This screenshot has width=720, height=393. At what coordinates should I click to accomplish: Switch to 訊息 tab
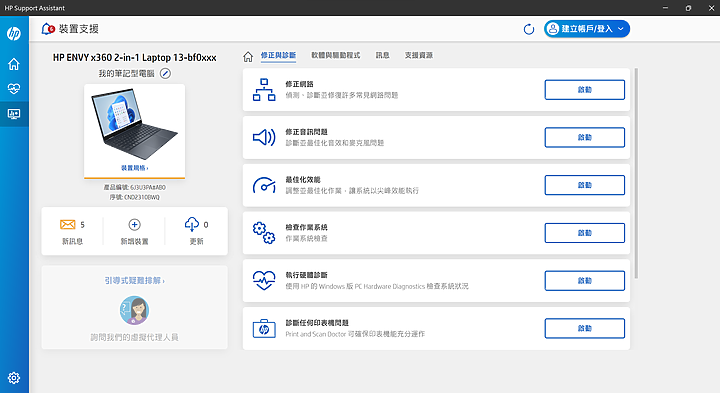pos(382,56)
